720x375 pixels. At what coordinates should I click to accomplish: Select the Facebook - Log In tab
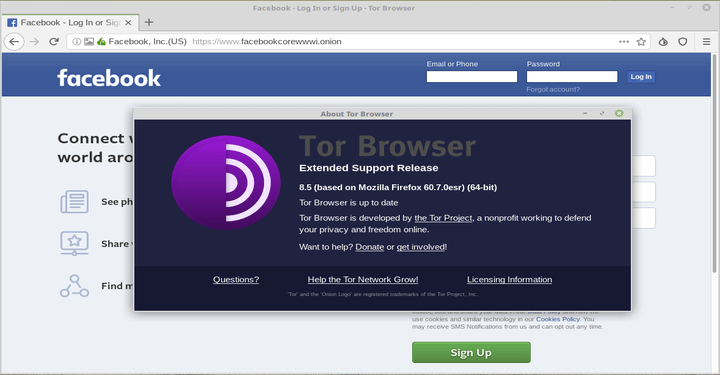[x=70, y=22]
